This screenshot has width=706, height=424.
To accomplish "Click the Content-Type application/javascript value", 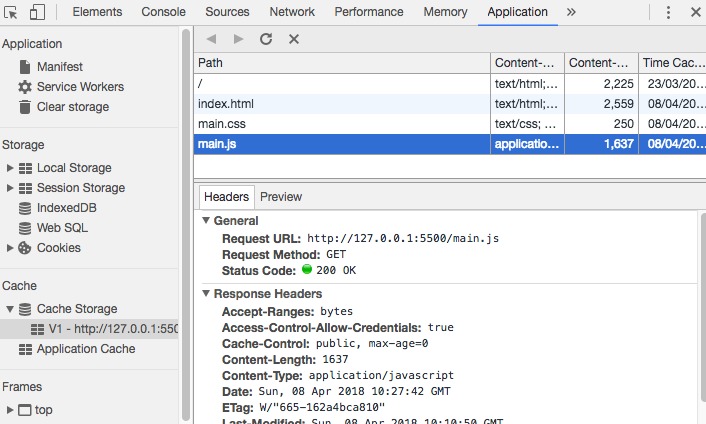I will tap(381, 375).
